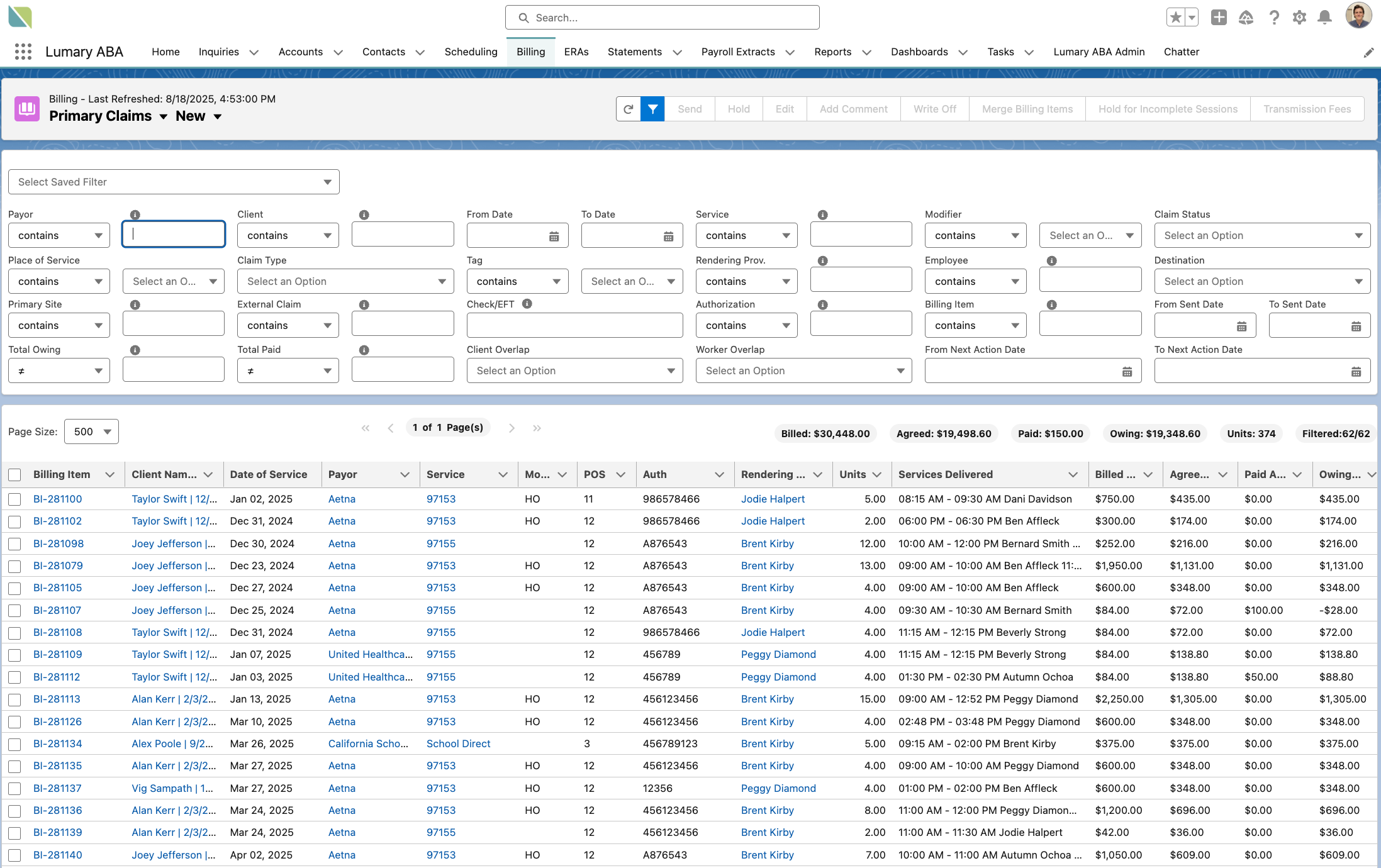Viewport: 1381px width, 868px height.
Task: Switch to the ERAs tab
Action: (x=576, y=52)
